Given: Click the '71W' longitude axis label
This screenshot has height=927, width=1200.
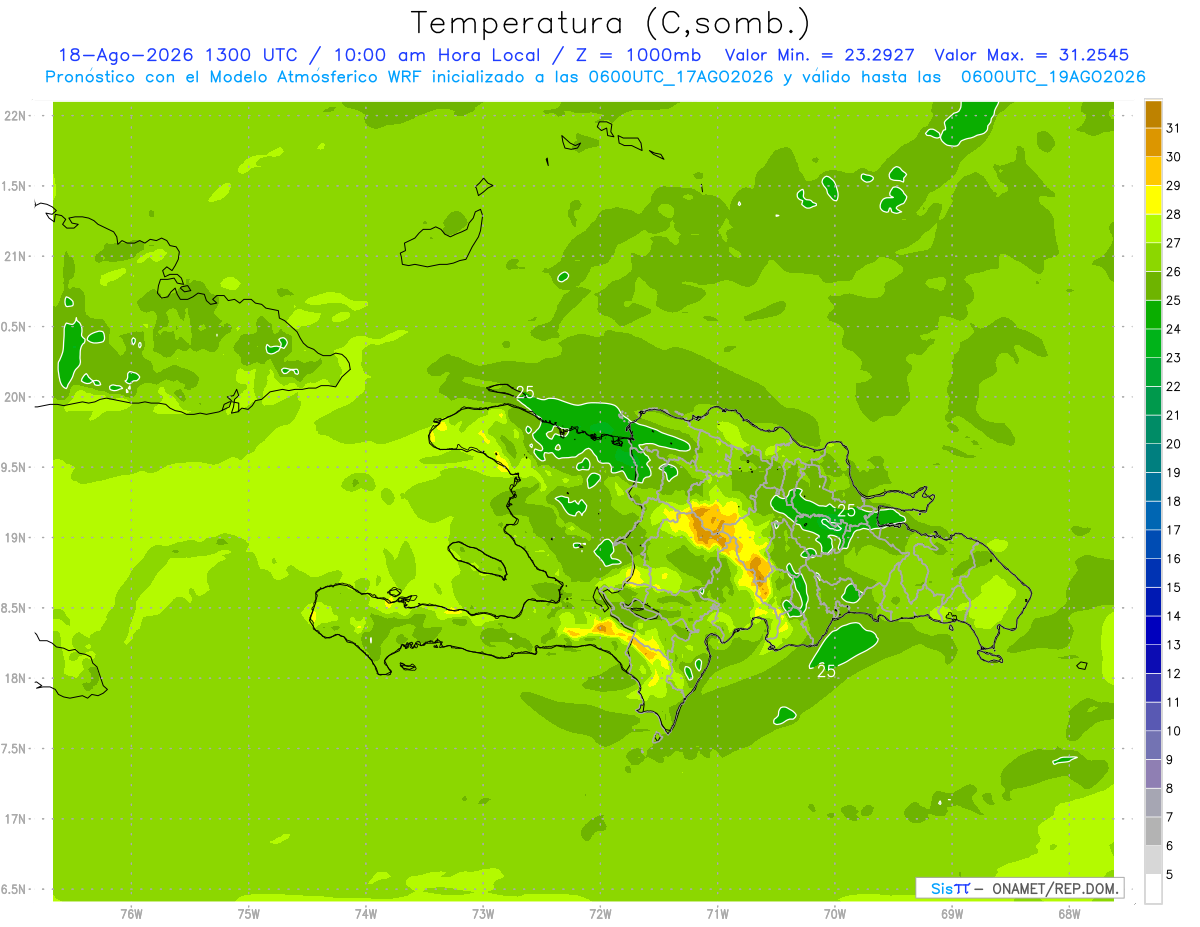Looking at the screenshot, I should coord(717,913).
